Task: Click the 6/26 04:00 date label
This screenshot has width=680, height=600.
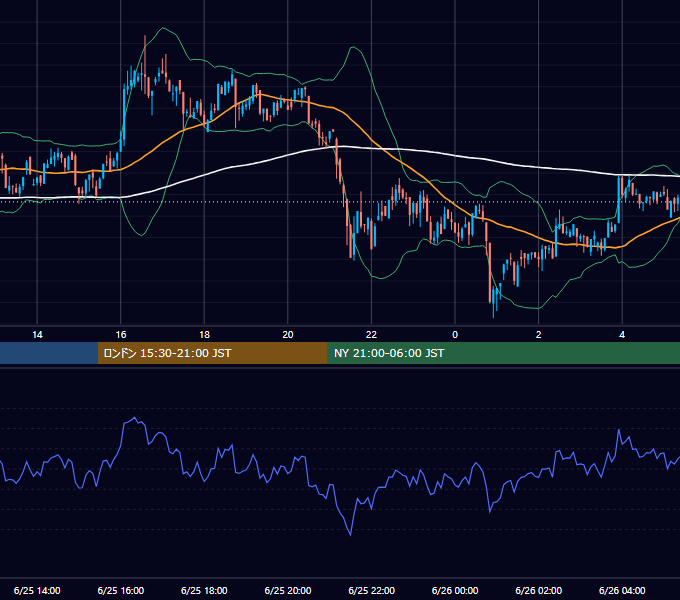Action: coord(622,590)
